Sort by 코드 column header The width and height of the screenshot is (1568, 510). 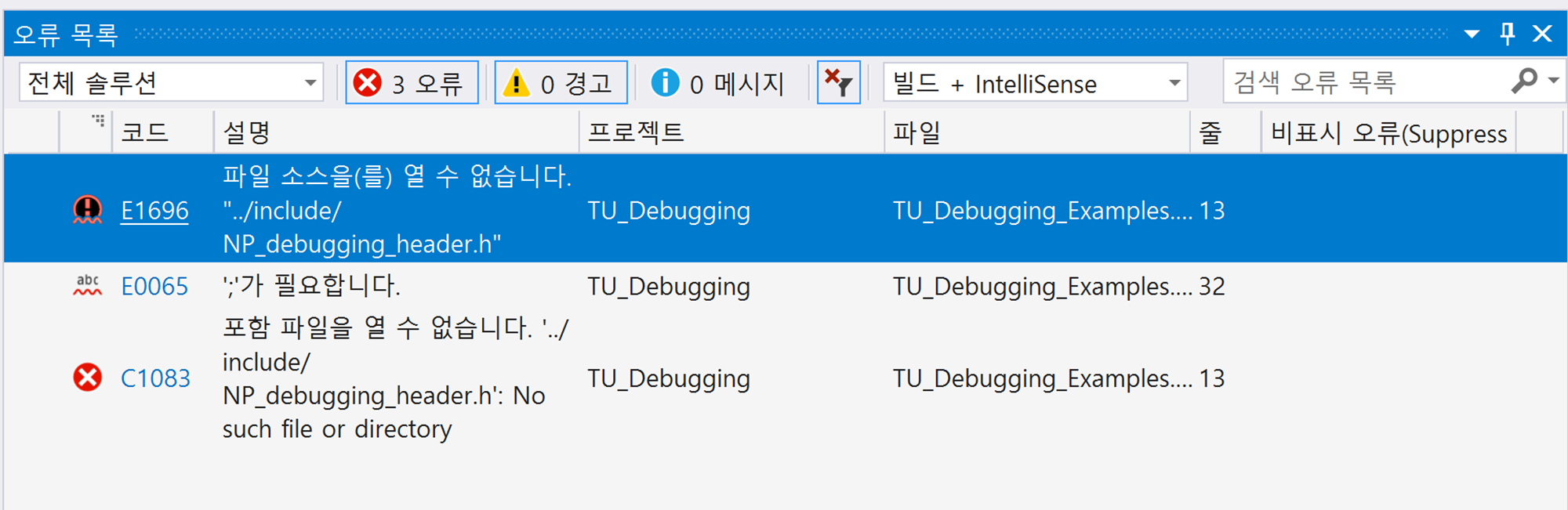click(x=146, y=132)
